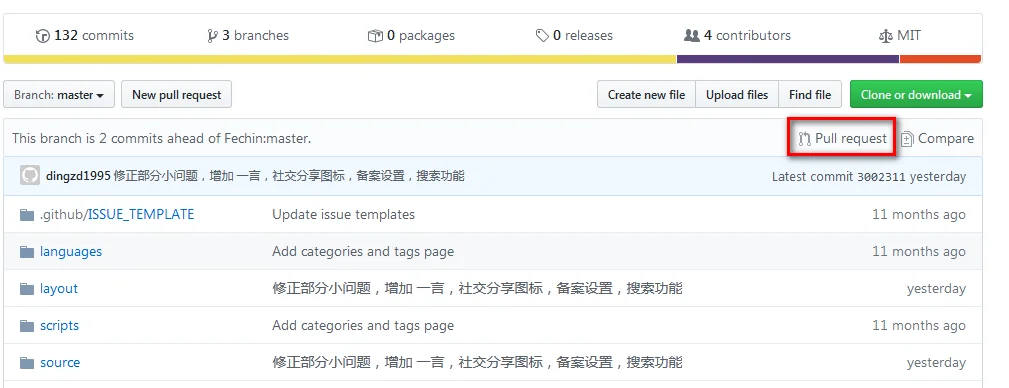Click the New pull request button
The width and height of the screenshot is (1009, 388).
pos(176,95)
